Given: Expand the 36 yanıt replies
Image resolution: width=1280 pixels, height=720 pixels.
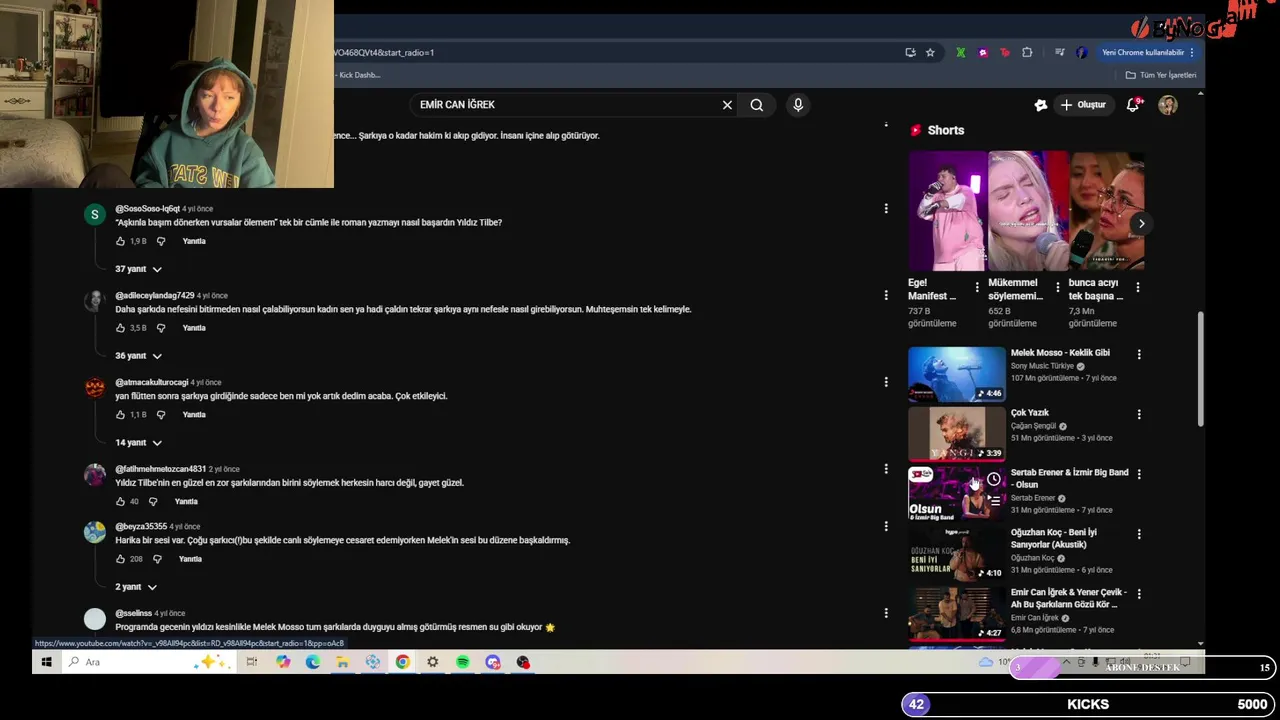Looking at the screenshot, I should (x=138, y=356).
